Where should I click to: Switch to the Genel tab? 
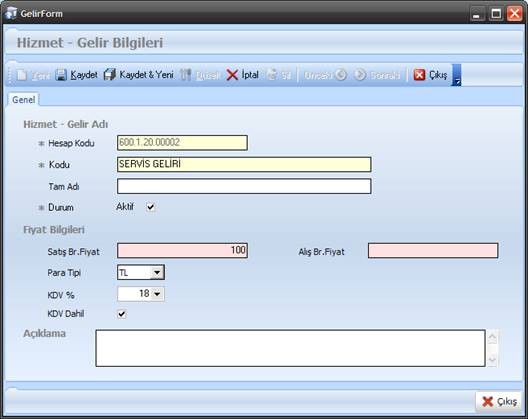[24, 100]
